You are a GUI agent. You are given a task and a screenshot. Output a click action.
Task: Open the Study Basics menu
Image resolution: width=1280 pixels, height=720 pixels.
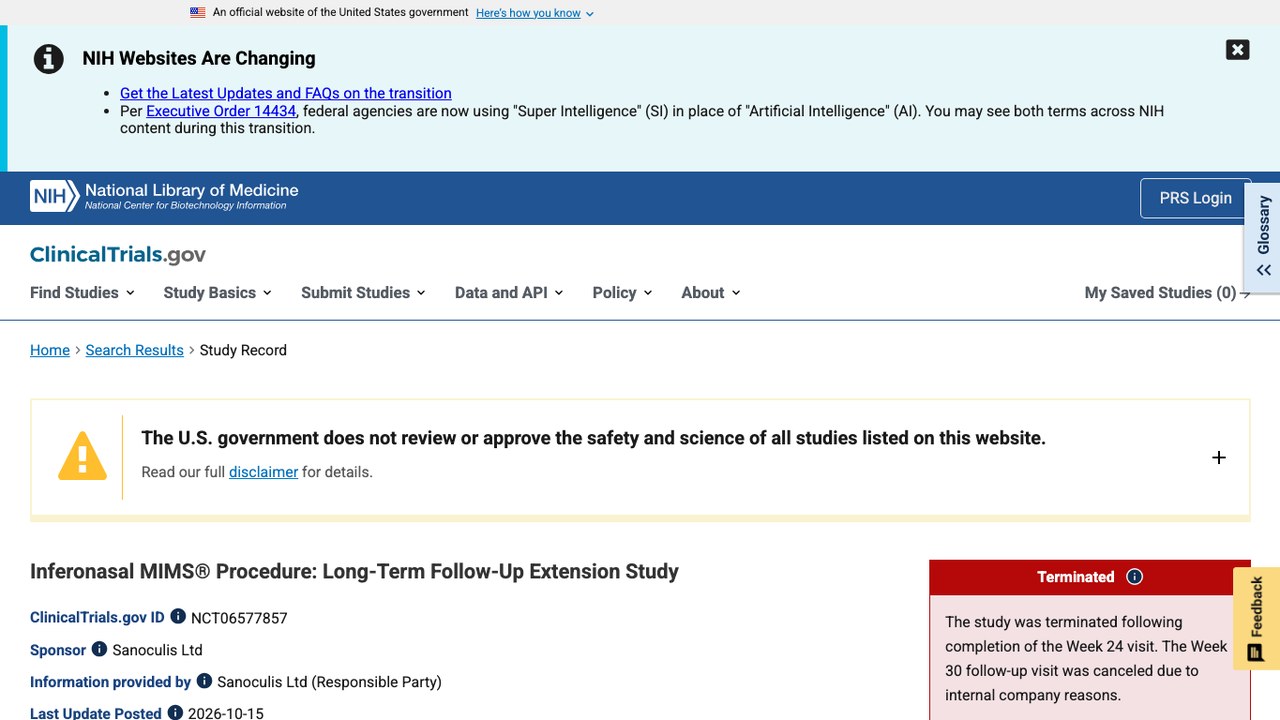click(x=217, y=292)
